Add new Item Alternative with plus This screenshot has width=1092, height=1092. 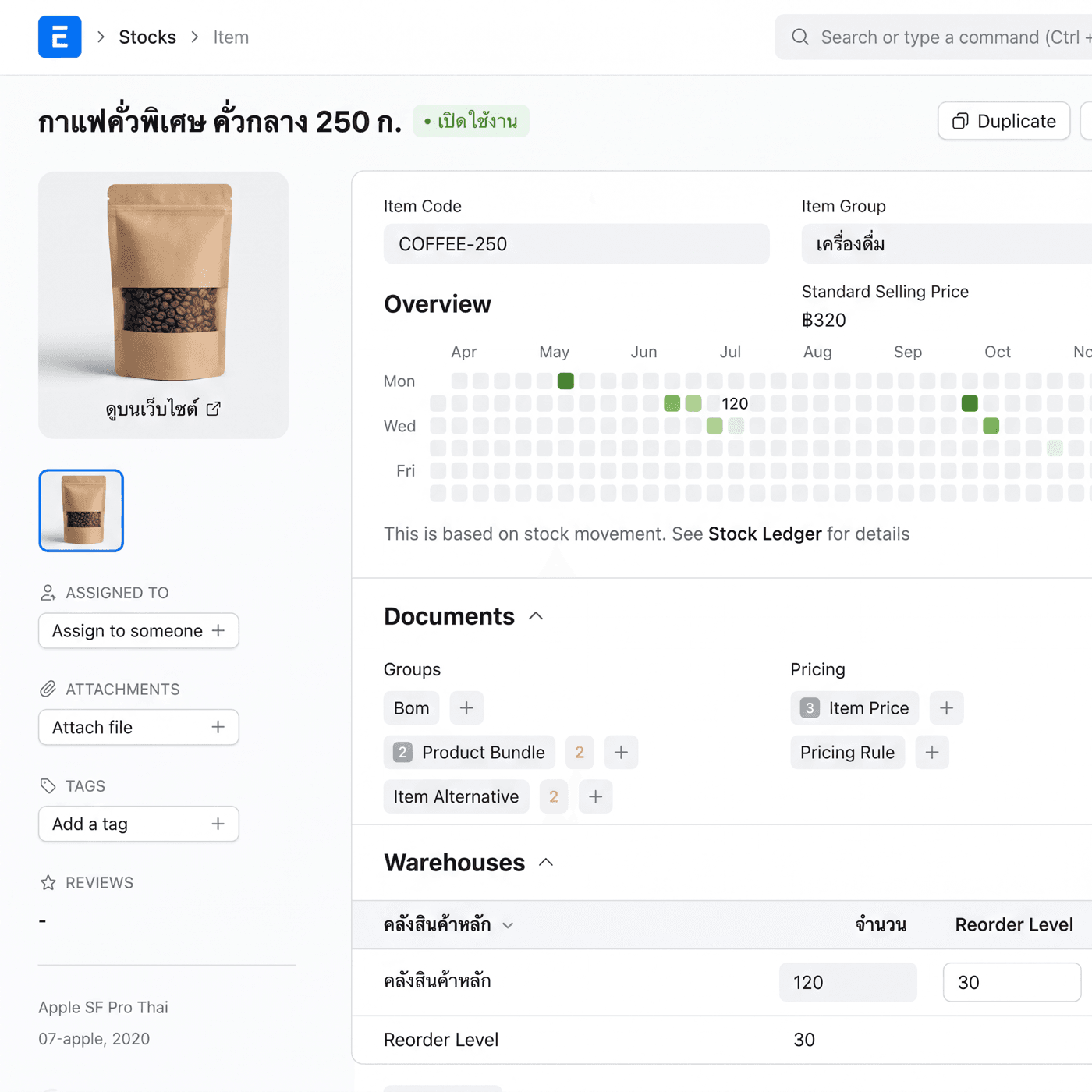point(595,797)
